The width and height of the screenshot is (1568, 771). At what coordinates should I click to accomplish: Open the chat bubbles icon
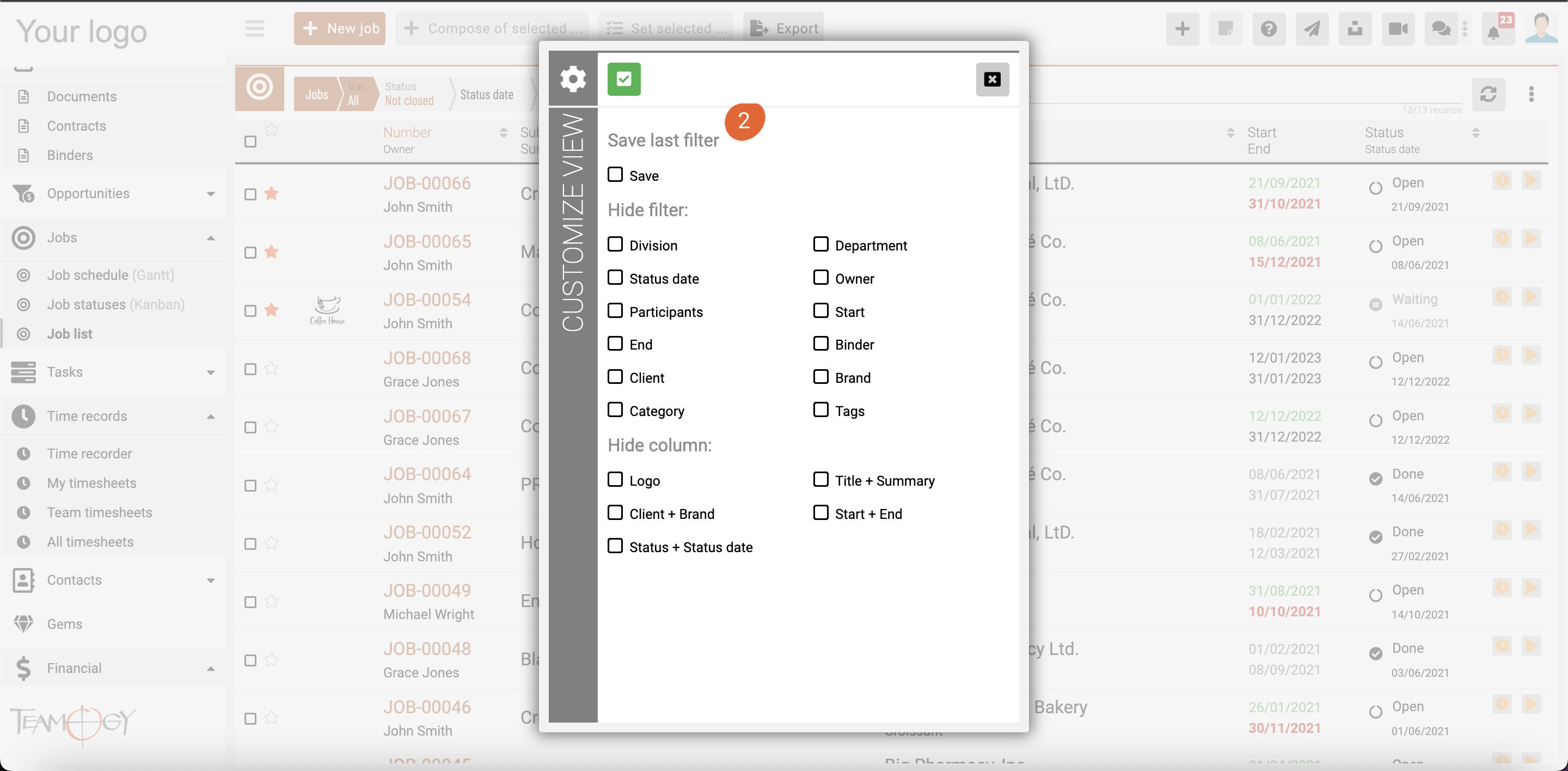tap(1441, 29)
